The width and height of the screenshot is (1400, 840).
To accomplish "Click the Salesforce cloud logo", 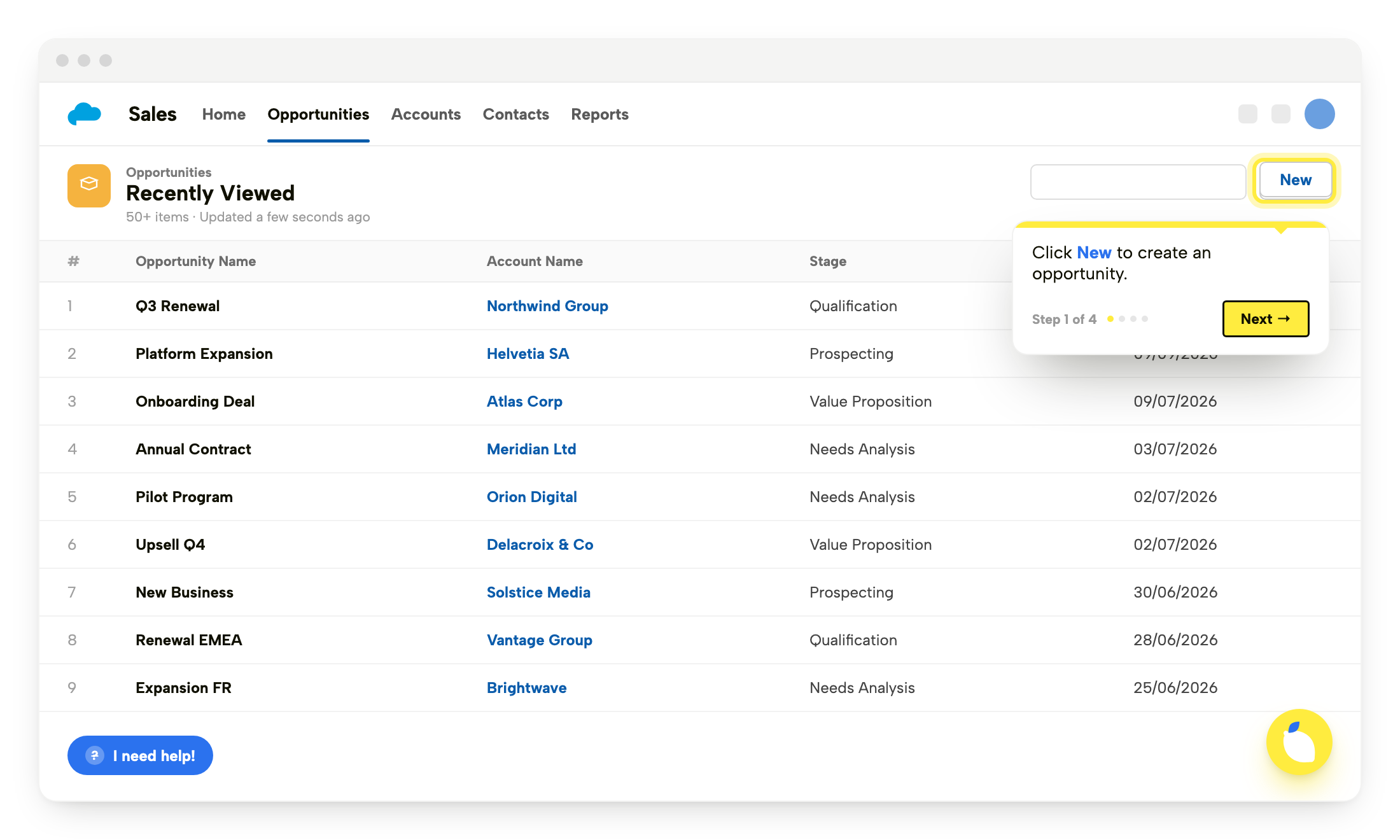I will pyautogui.click(x=85, y=114).
